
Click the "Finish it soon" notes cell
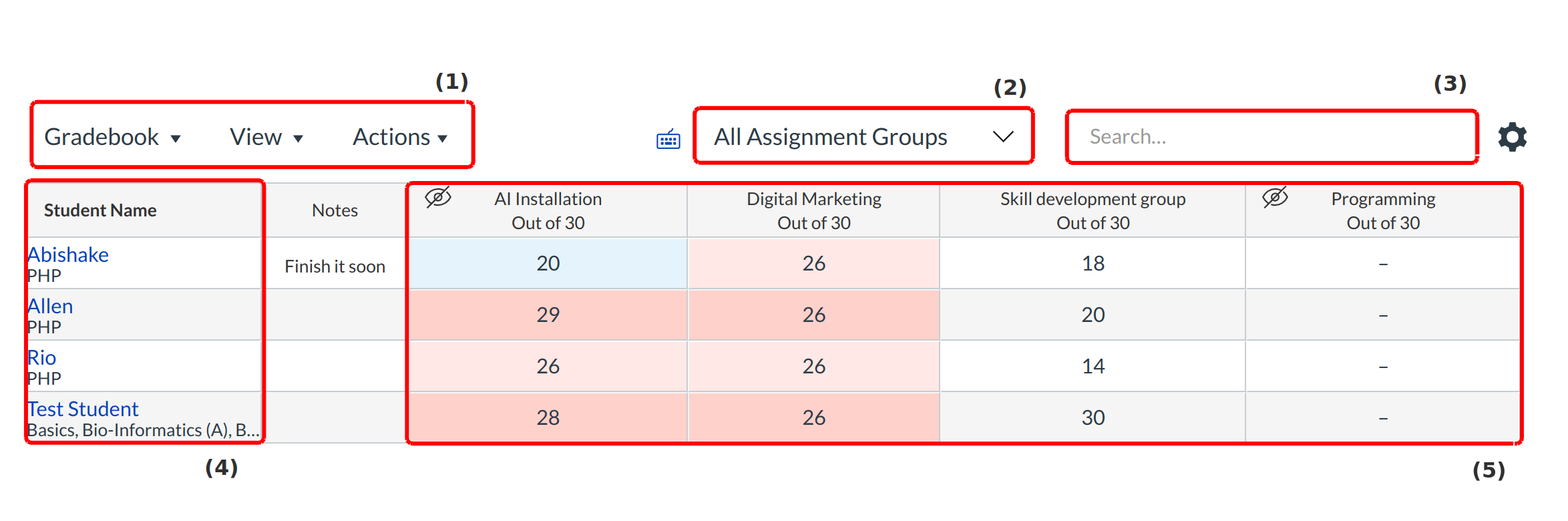[335, 267]
